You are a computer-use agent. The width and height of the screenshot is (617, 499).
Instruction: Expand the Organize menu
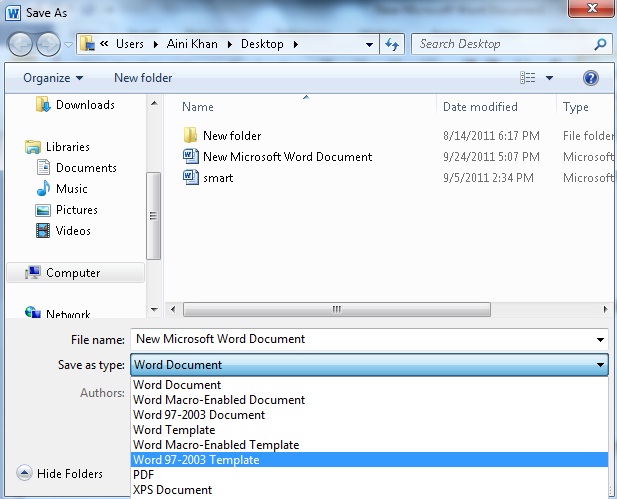click(x=53, y=78)
